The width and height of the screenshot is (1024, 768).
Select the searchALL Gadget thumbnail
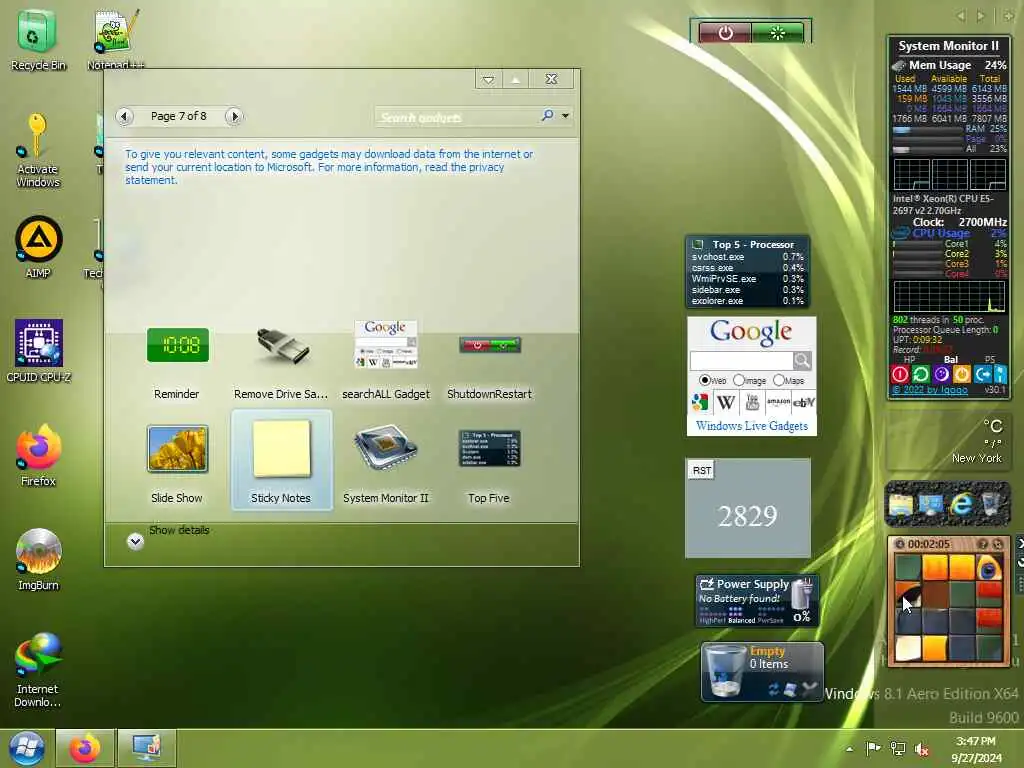[385, 344]
